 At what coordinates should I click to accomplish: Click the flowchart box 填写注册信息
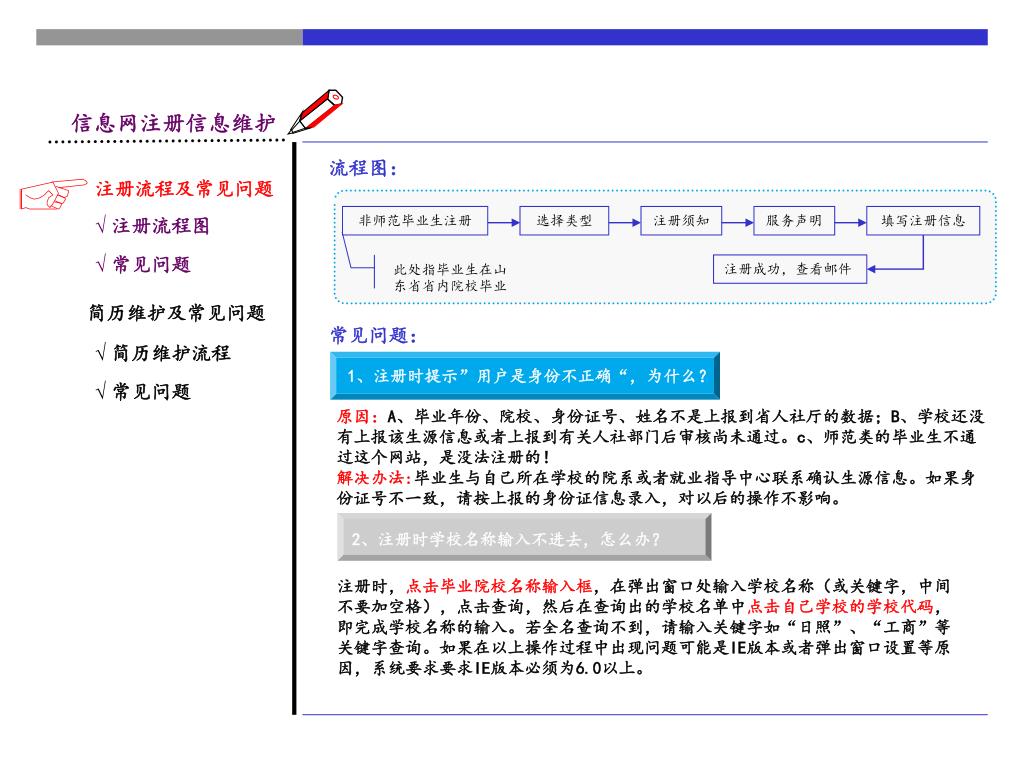pos(923,221)
